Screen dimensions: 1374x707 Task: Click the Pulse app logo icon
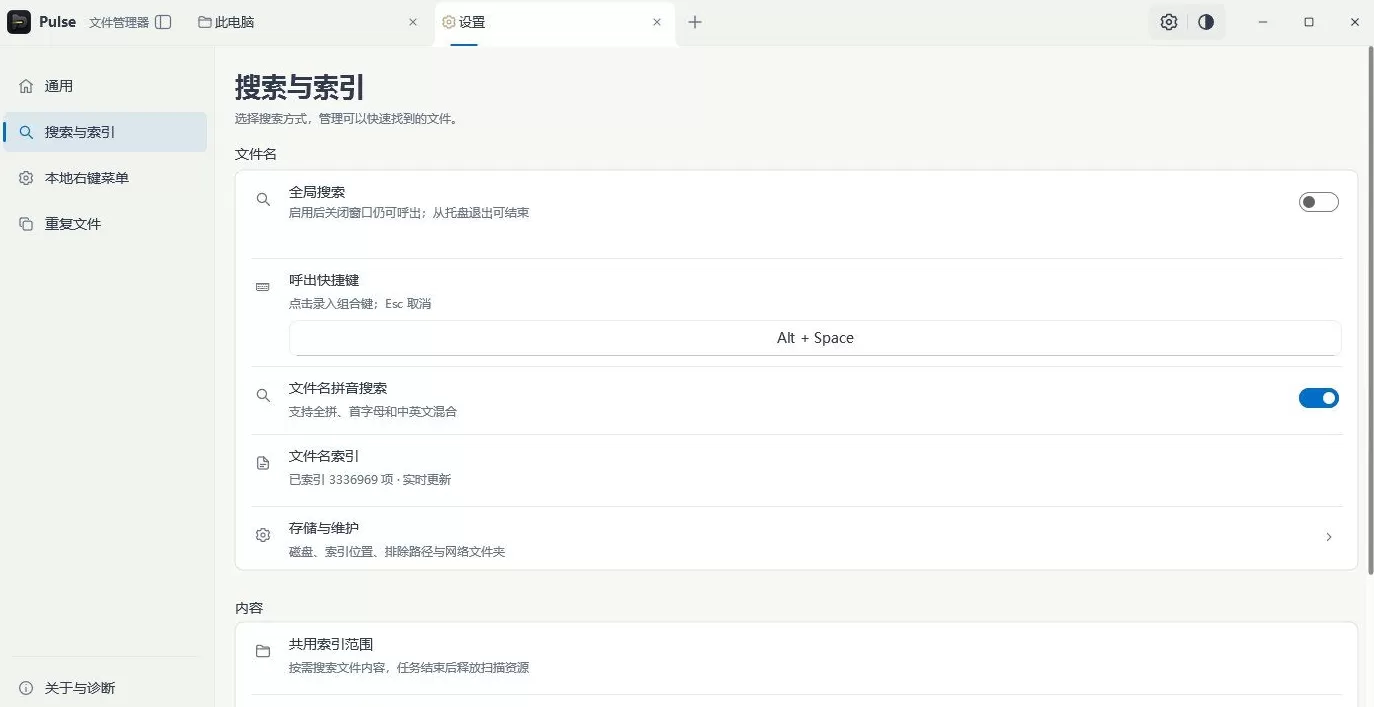[19, 22]
